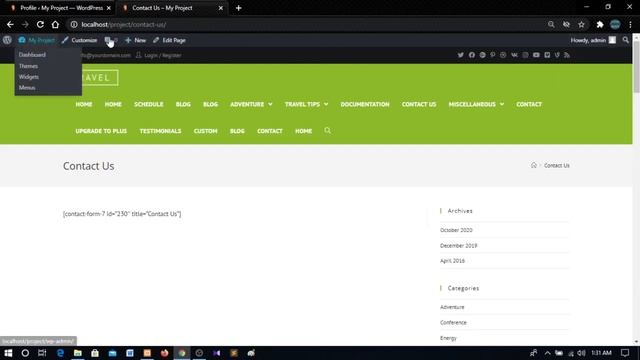Image resolution: width=640 pixels, height=360 pixels.
Task: Select Menus from My Project submenu
Action: click(x=27, y=88)
